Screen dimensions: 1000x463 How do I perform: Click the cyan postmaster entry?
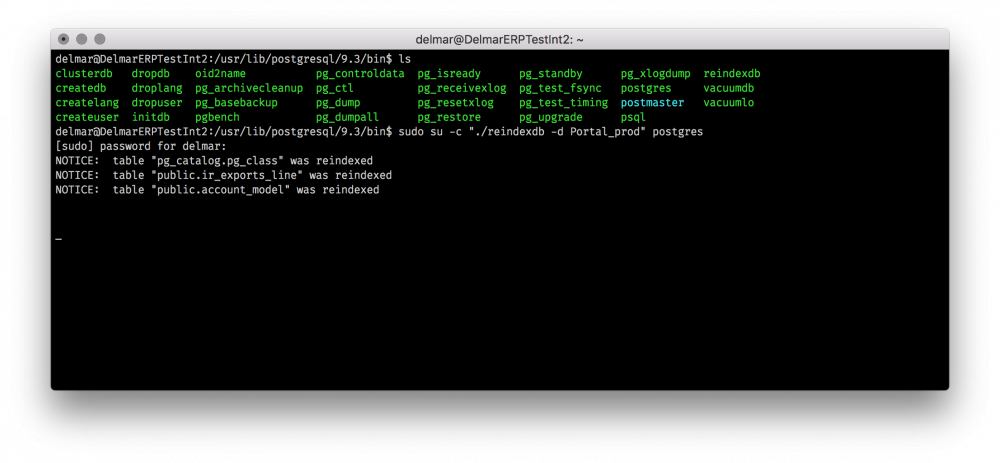tap(652, 103)
